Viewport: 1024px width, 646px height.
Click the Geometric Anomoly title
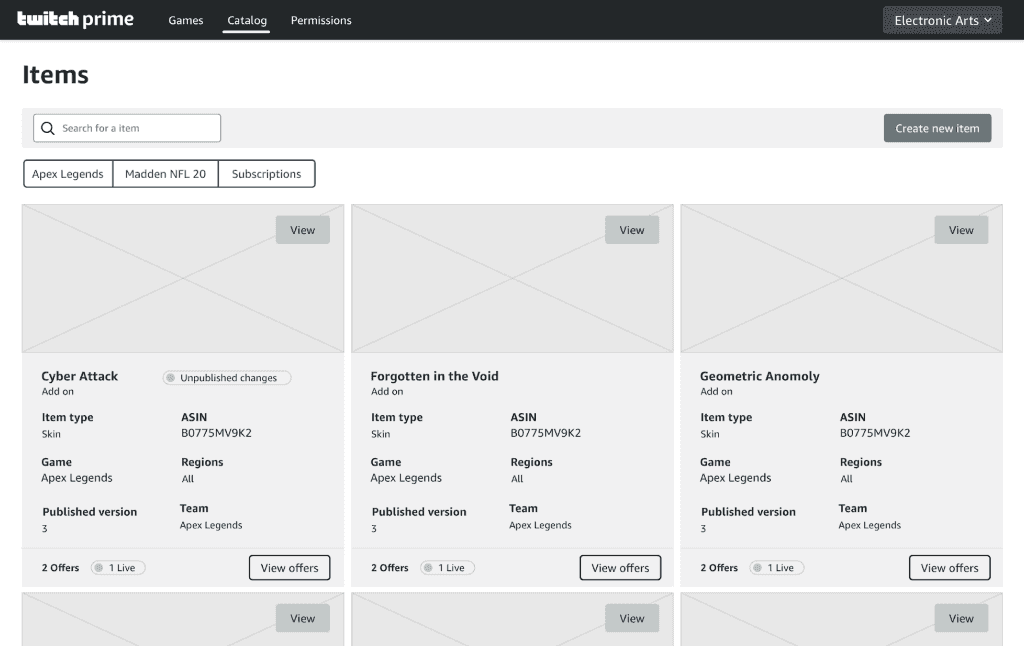(760, 376)
